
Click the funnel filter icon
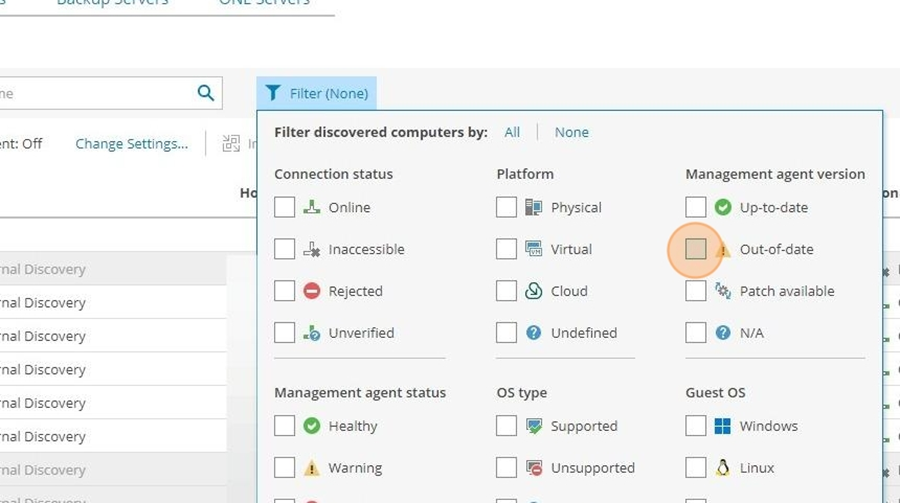click(x=273, y=93)
